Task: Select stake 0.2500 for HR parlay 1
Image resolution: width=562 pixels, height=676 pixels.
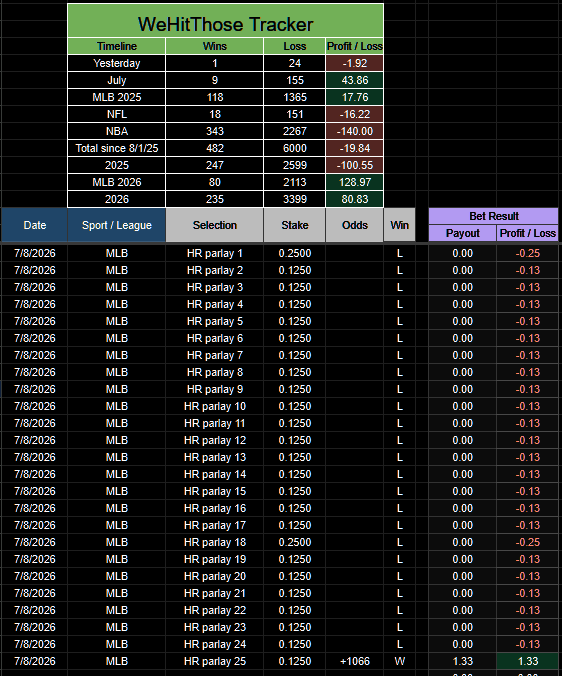Action: (x=294, y=253)
